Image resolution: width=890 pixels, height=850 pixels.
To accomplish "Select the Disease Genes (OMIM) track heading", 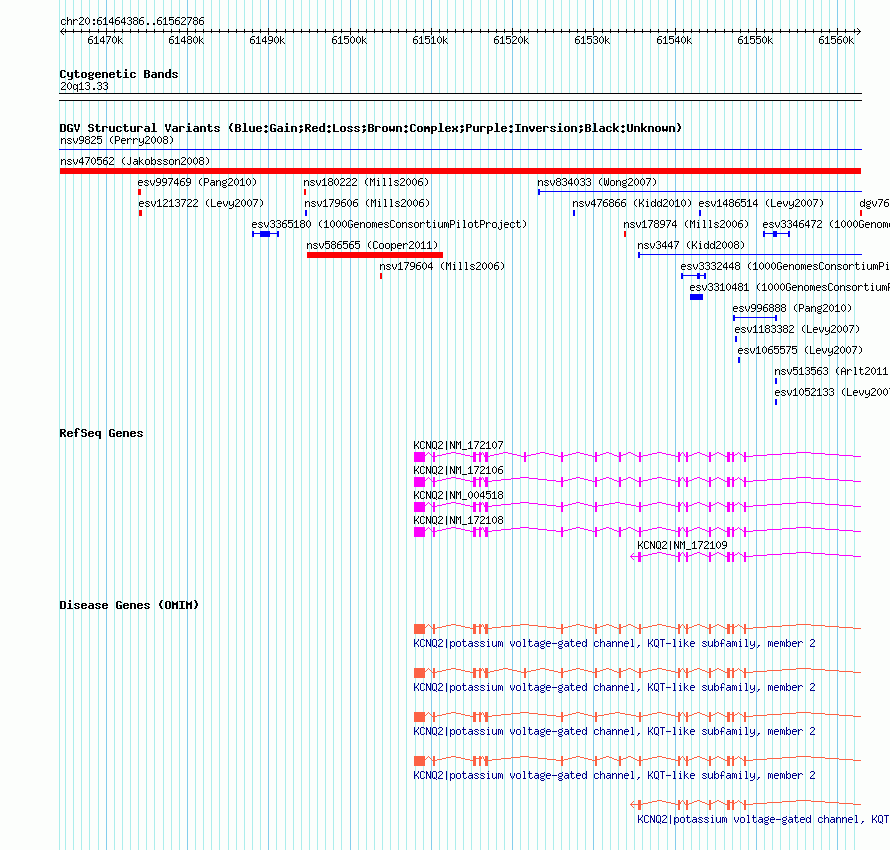I will (x=129, y=605).
